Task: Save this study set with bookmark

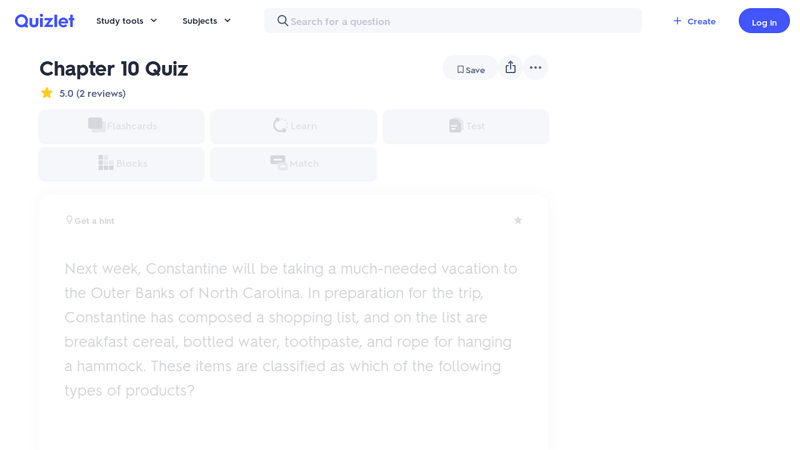Action: click(x=470, y=69)
